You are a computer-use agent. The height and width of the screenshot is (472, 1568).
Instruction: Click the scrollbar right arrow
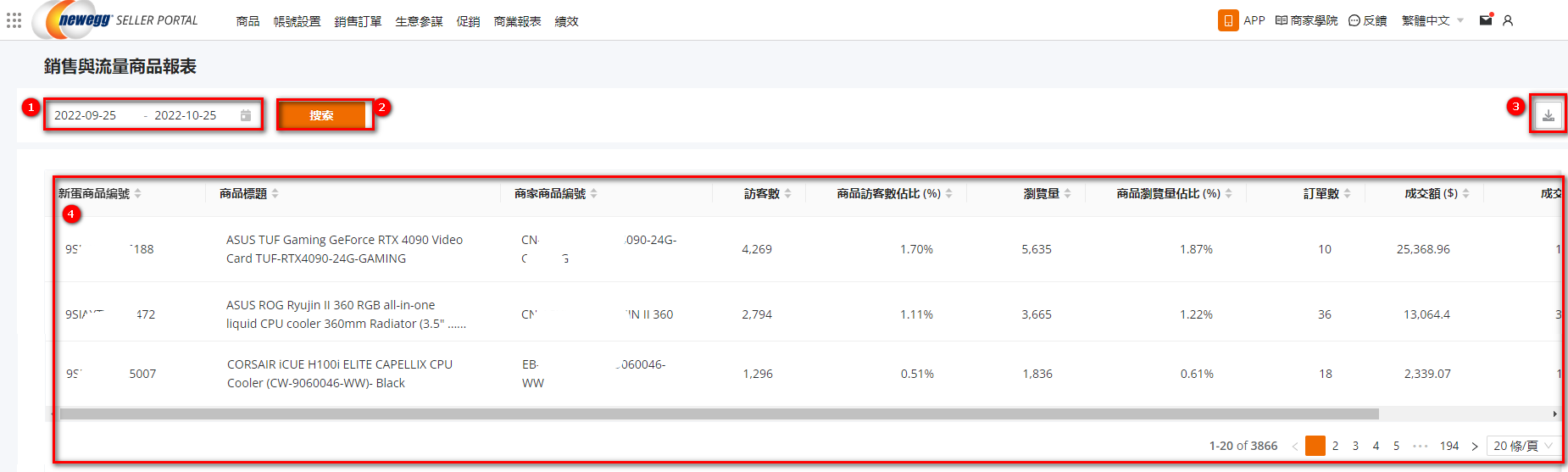point(1555,414)
